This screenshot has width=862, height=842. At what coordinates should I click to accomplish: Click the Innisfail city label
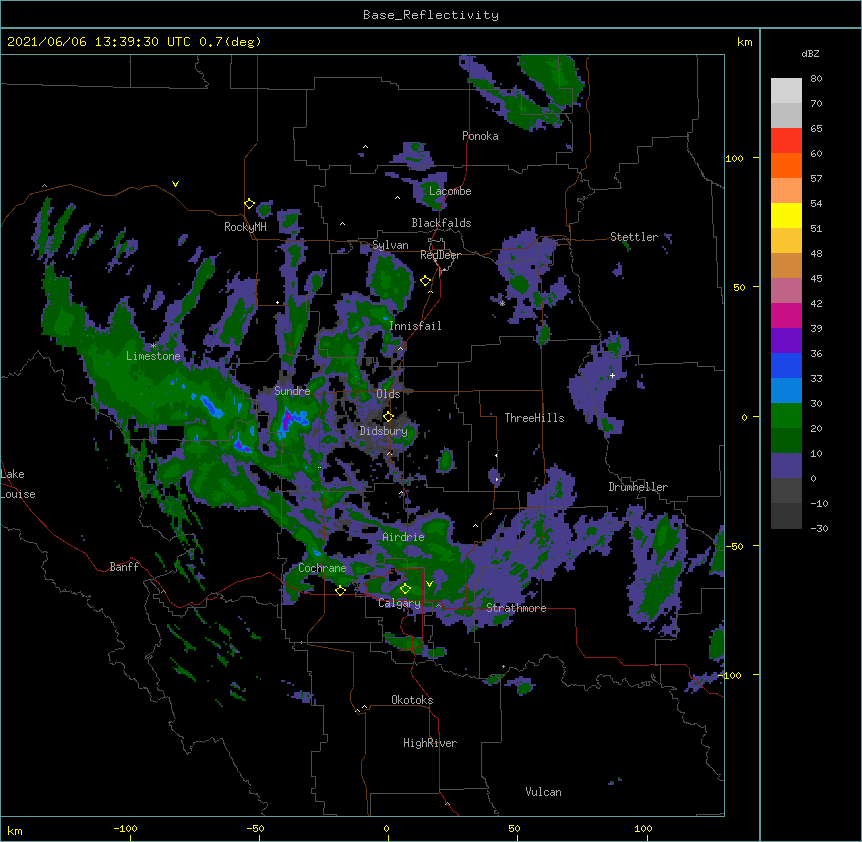pyautogui.click(x=415, y=326)
